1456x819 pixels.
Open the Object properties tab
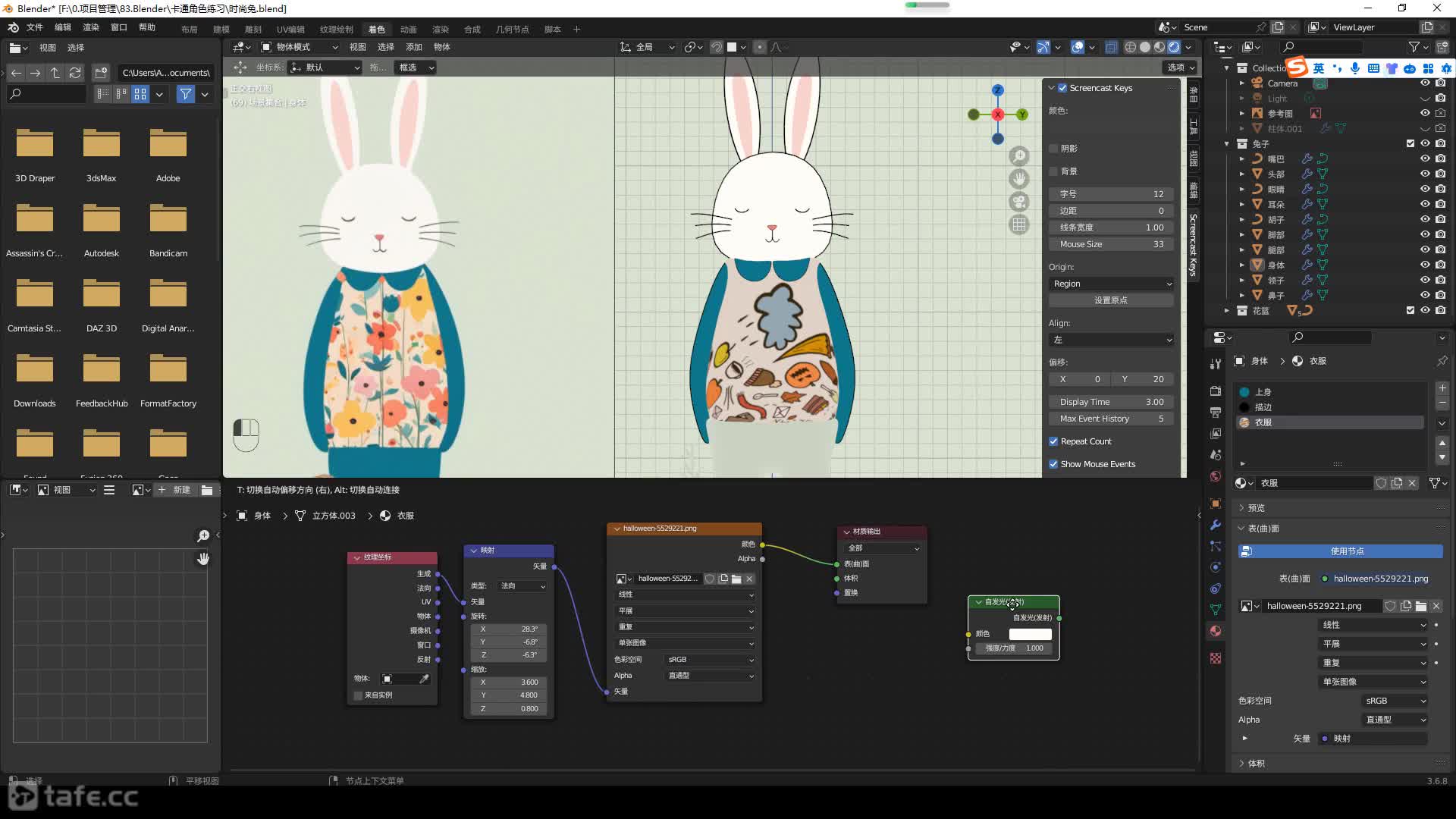[x=1216, y=504]
